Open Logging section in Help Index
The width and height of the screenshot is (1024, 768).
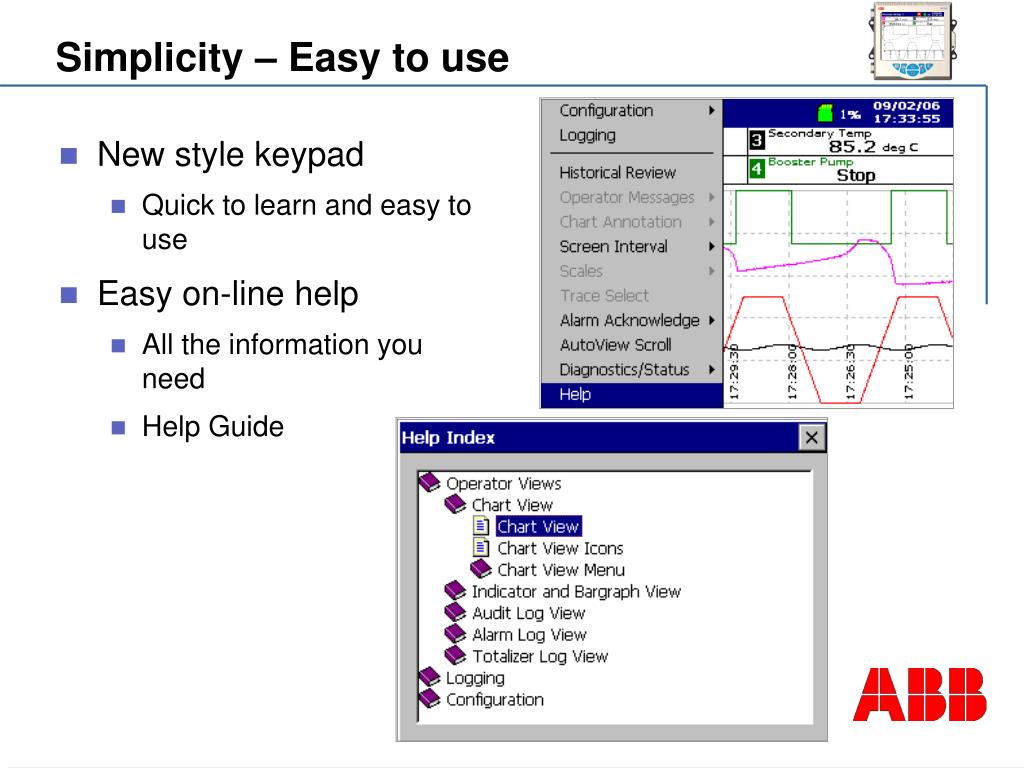475,679
